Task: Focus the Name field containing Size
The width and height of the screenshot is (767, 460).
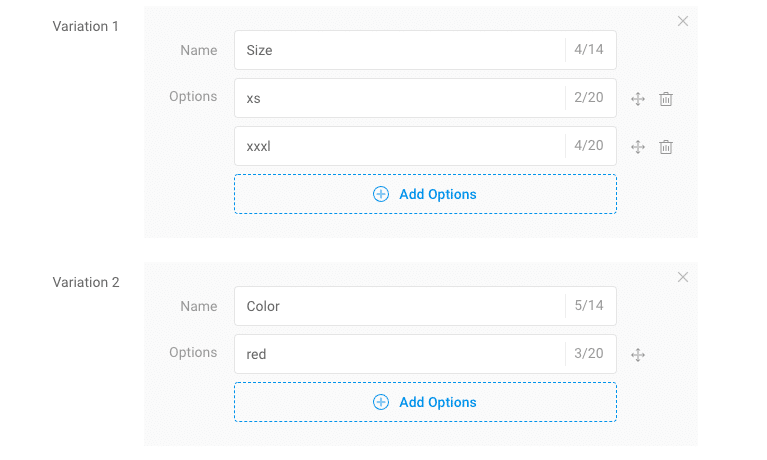Action: (x=400, y=50)
